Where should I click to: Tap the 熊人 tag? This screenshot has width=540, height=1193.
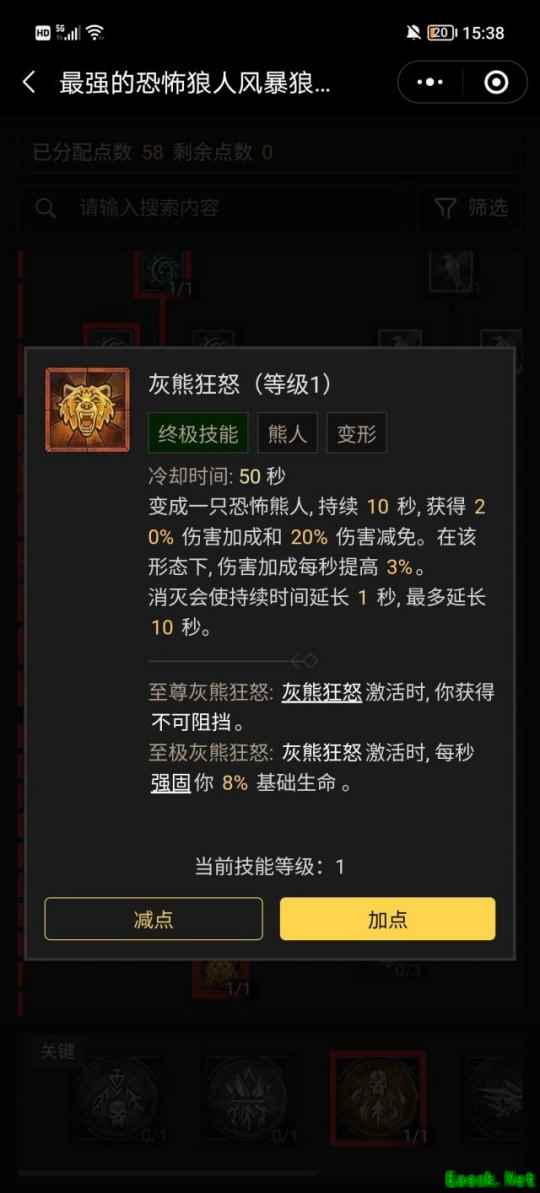[287, 434]
